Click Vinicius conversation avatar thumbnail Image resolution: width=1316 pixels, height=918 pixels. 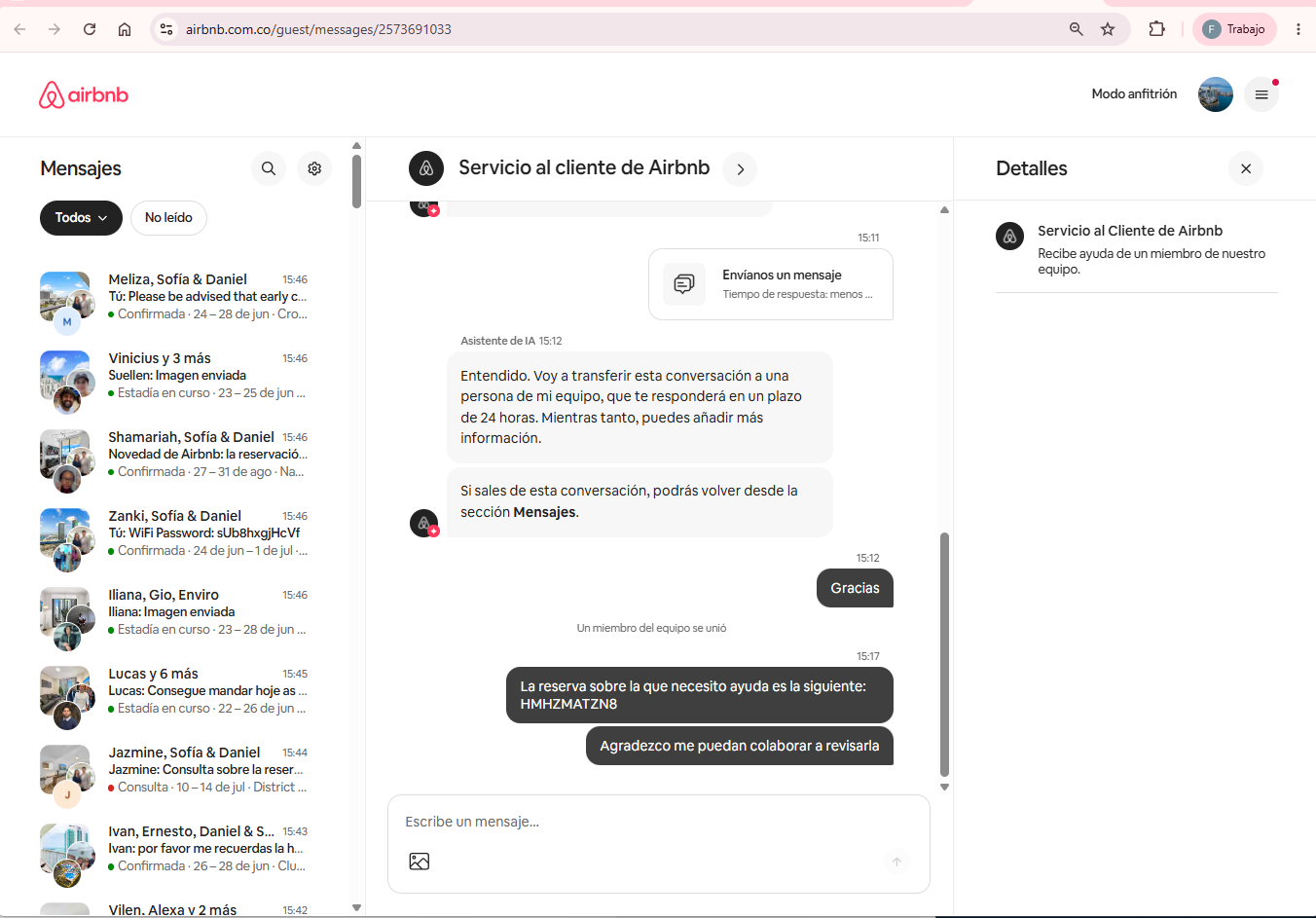(x=66, y=382)
